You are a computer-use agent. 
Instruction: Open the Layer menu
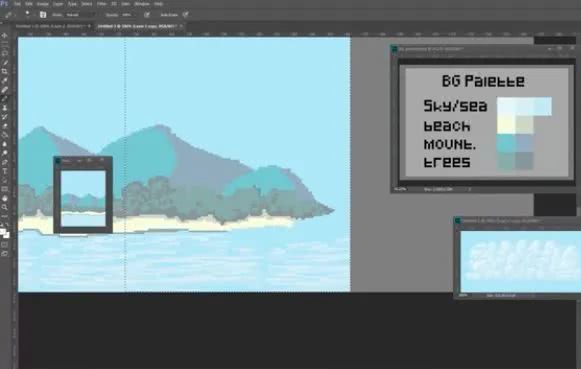pyautogui.click(x=58, y=4)
